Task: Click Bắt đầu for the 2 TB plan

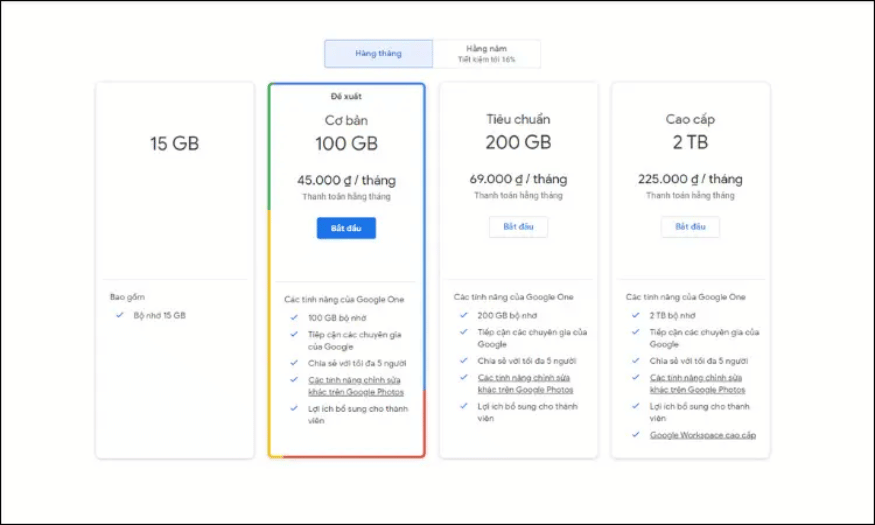Action: pos(690,227)
